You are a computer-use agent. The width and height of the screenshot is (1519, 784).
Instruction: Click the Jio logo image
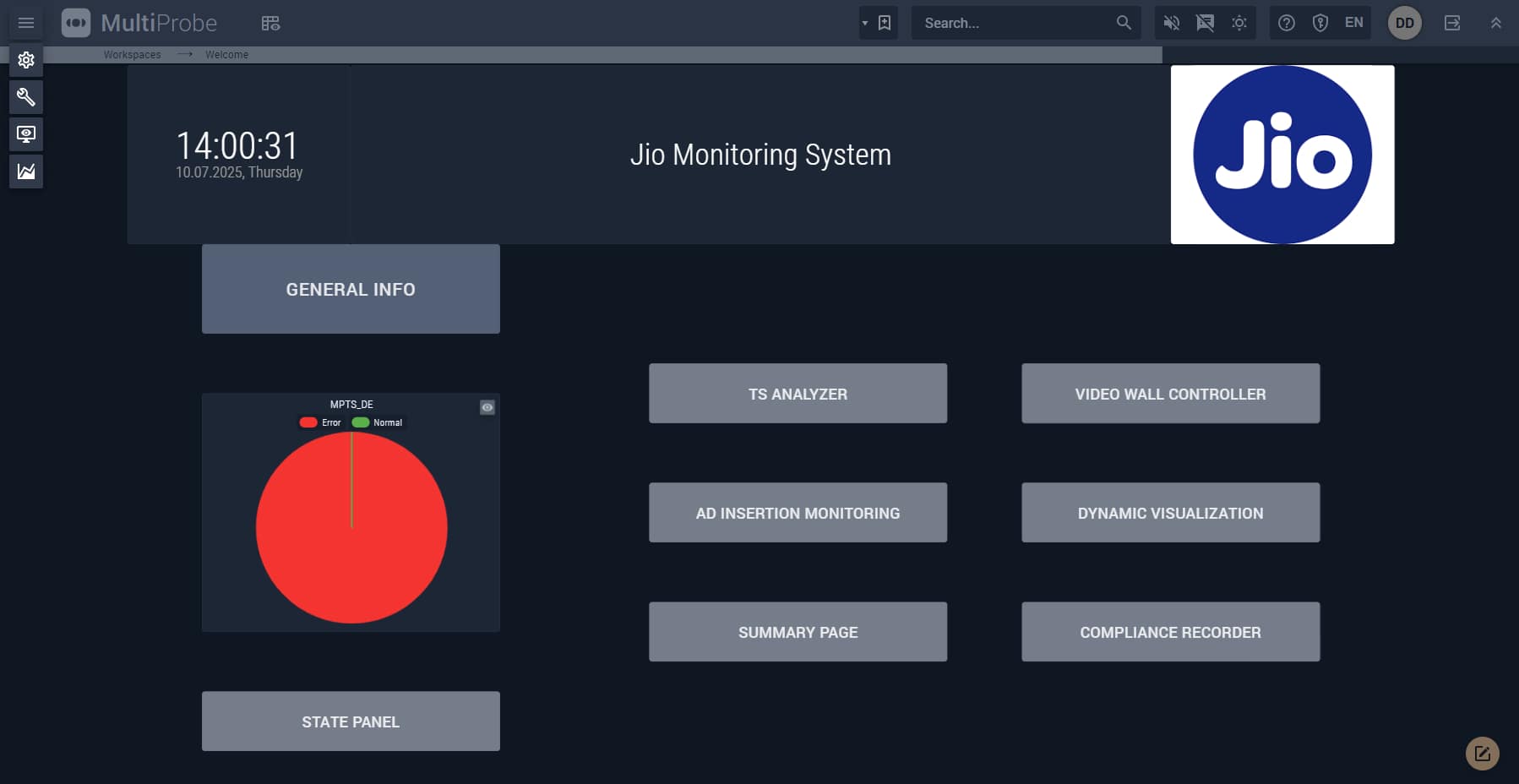1282,155
